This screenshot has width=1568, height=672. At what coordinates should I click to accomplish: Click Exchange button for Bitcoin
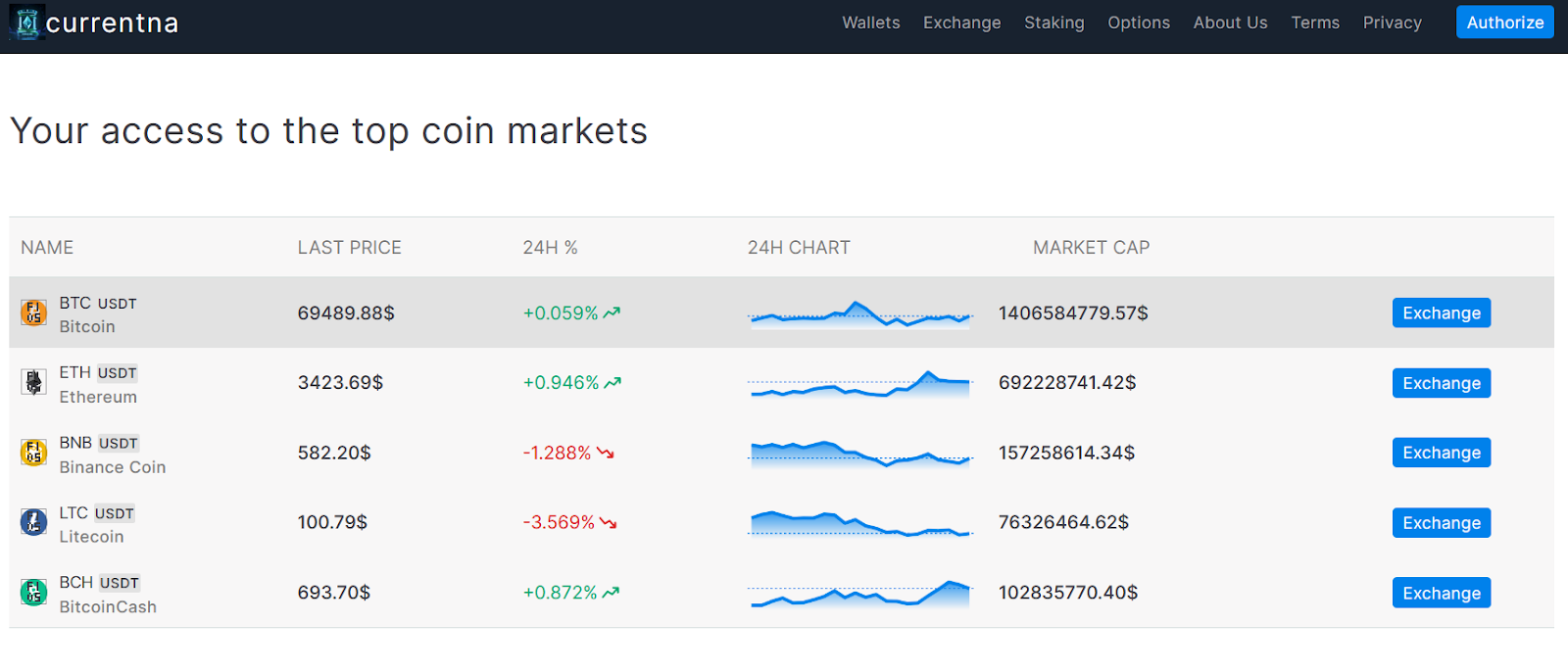(x=1442, y=312)
